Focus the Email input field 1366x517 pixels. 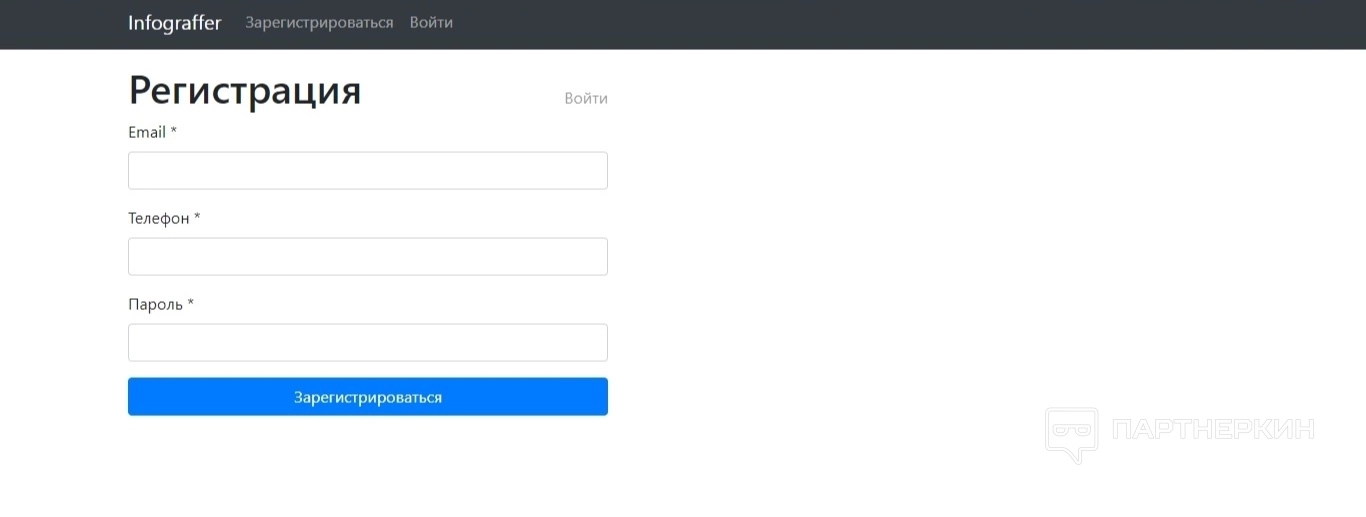pos(367,171)
